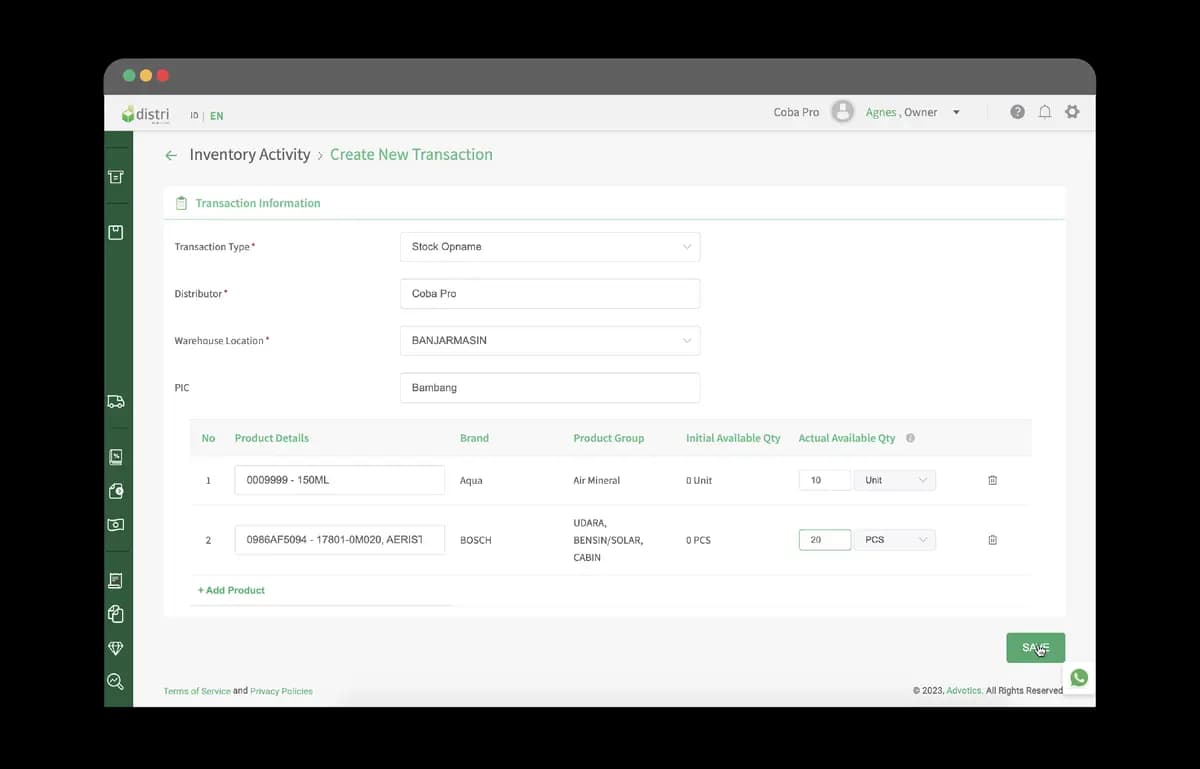Delete the BOSCH product row

point(992,540)
